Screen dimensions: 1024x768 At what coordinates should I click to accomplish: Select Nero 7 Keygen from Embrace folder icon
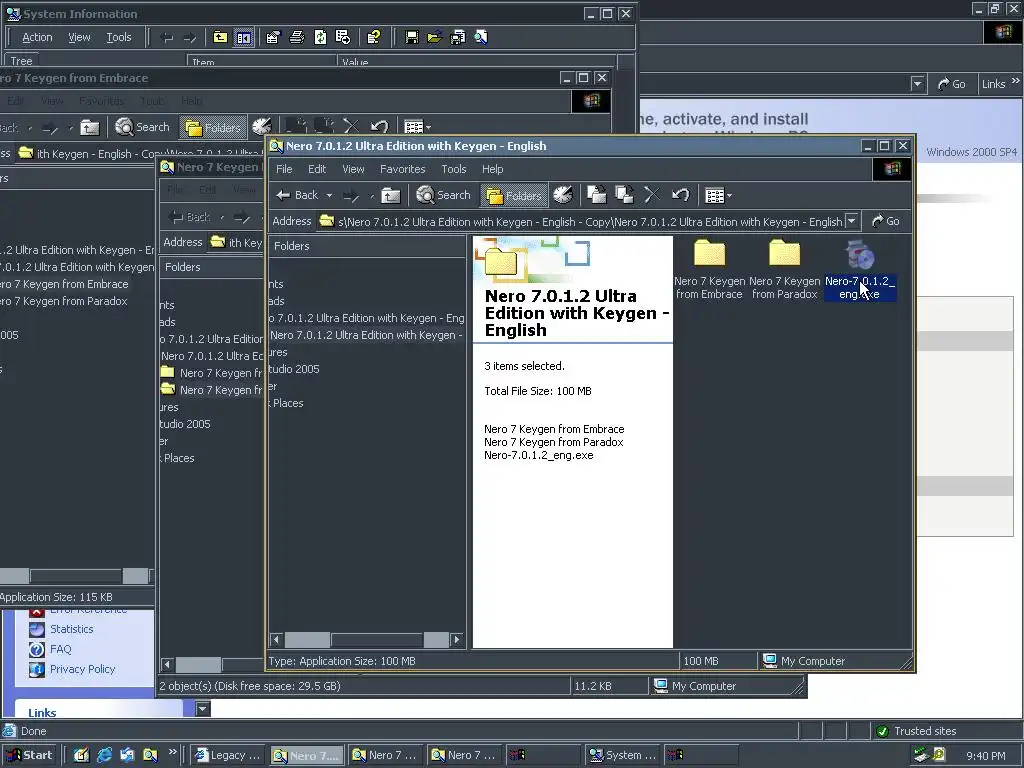[710, 253]
